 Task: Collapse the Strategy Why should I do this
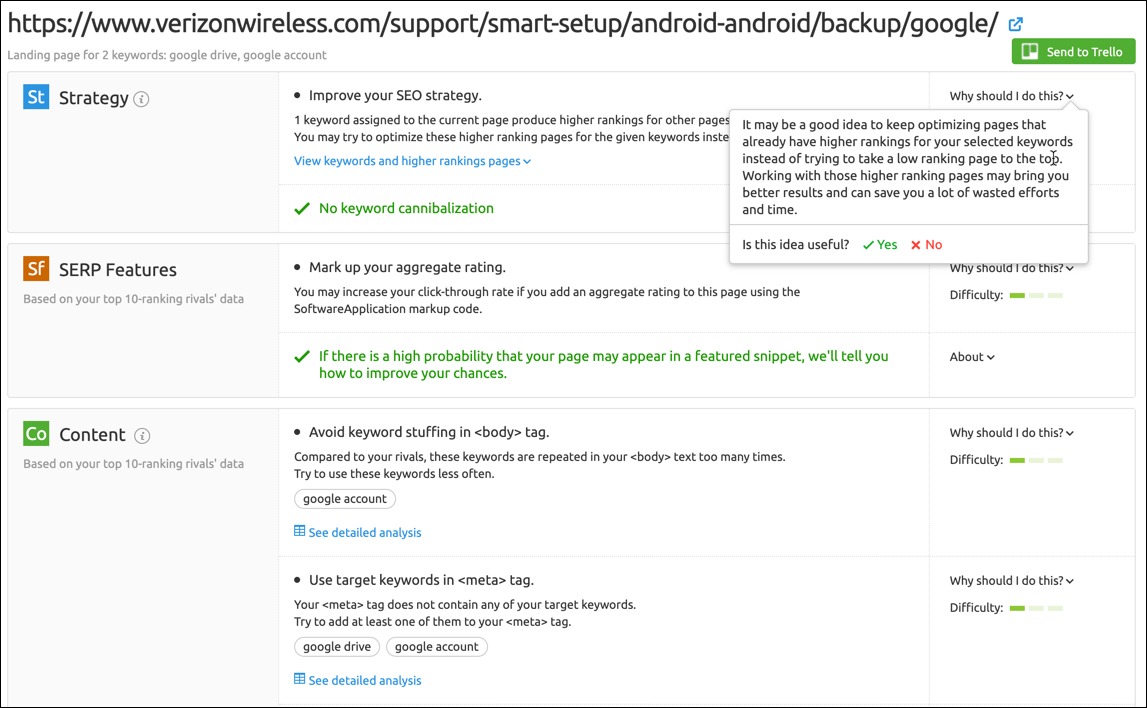(x=1011, y=96)
